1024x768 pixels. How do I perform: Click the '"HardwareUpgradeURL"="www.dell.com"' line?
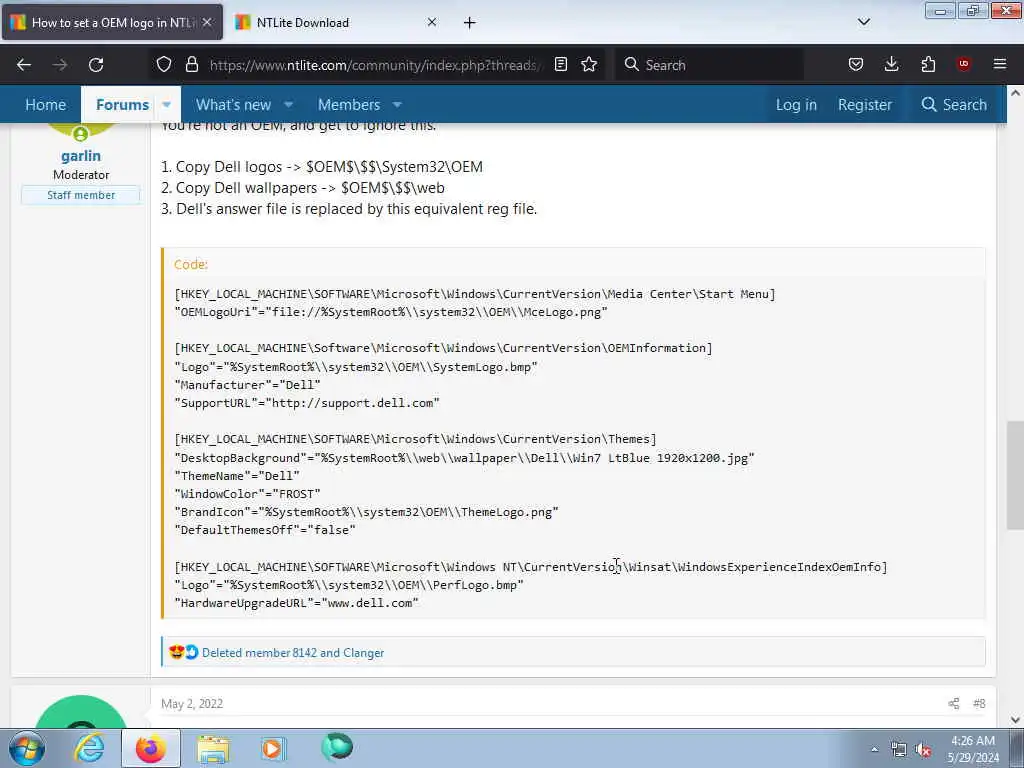click(296, 603)
